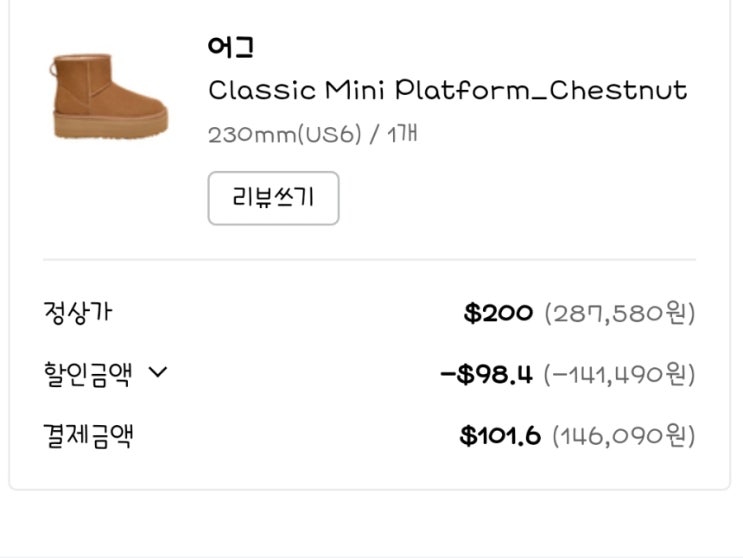
Task: Open the Classic Mini Platform_Chestnut product name
Action: [x=447, y=90]
